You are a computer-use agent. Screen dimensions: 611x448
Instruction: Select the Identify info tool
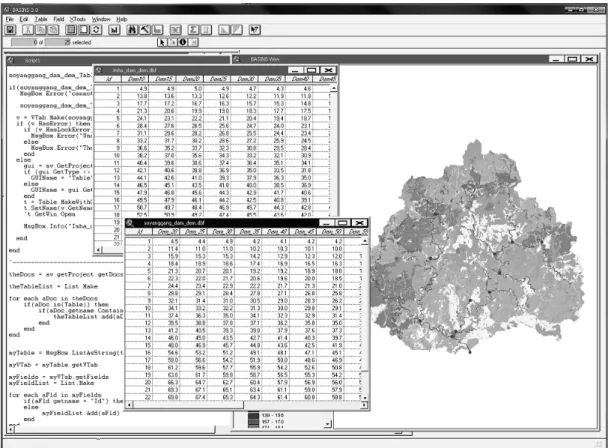tap(182, 42)
